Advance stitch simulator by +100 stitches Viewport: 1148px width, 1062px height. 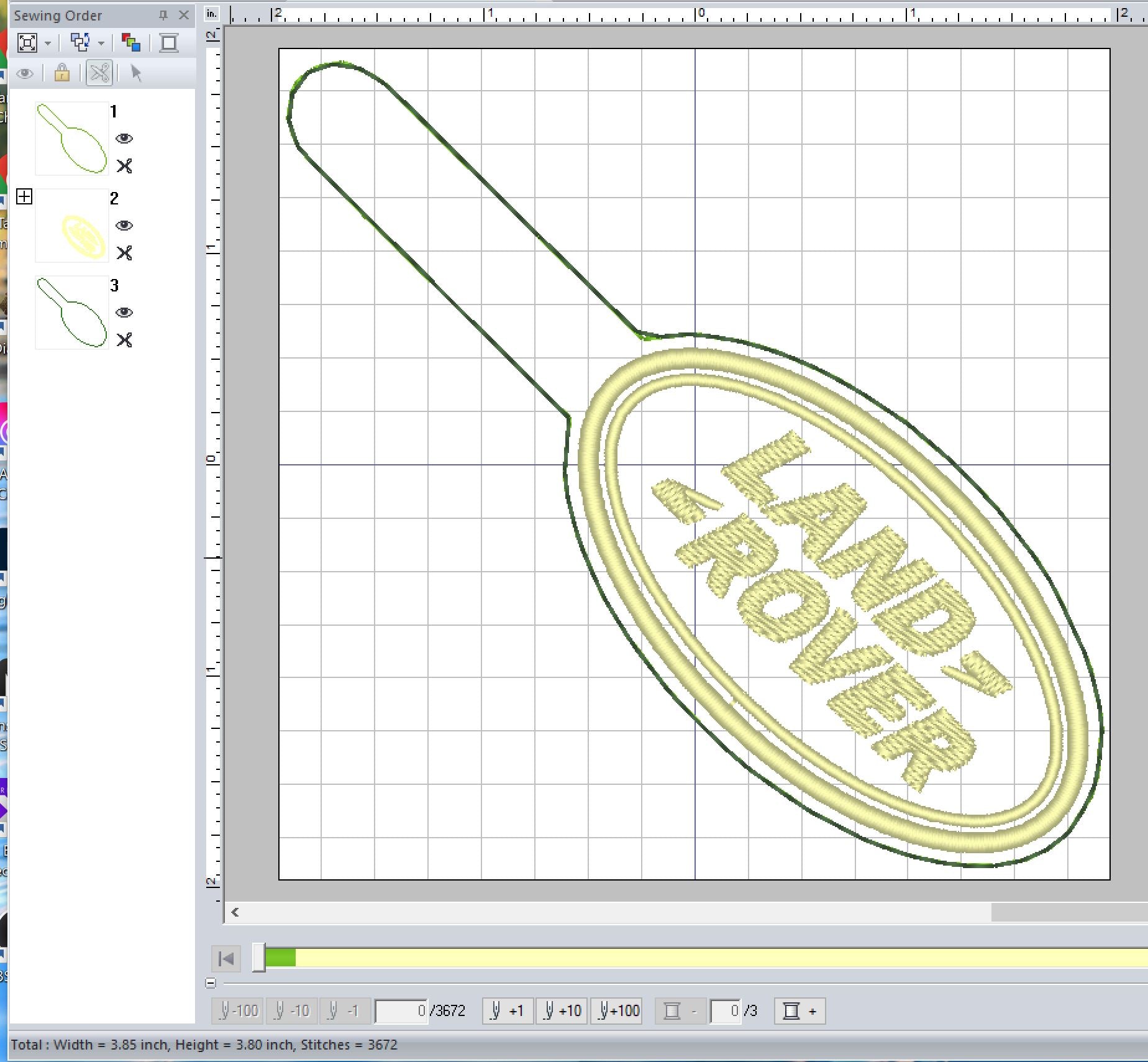click(x=617, y=1011)
